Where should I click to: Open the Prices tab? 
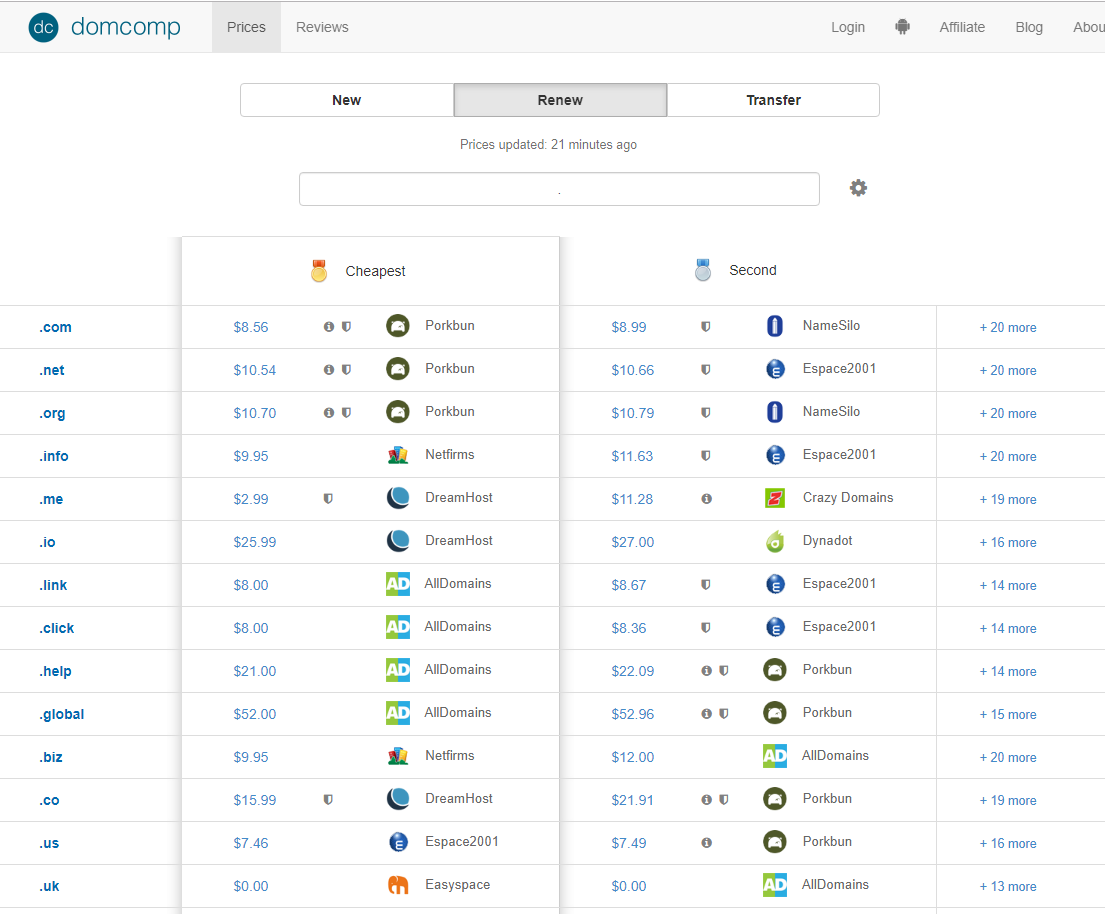coord(246,27)
